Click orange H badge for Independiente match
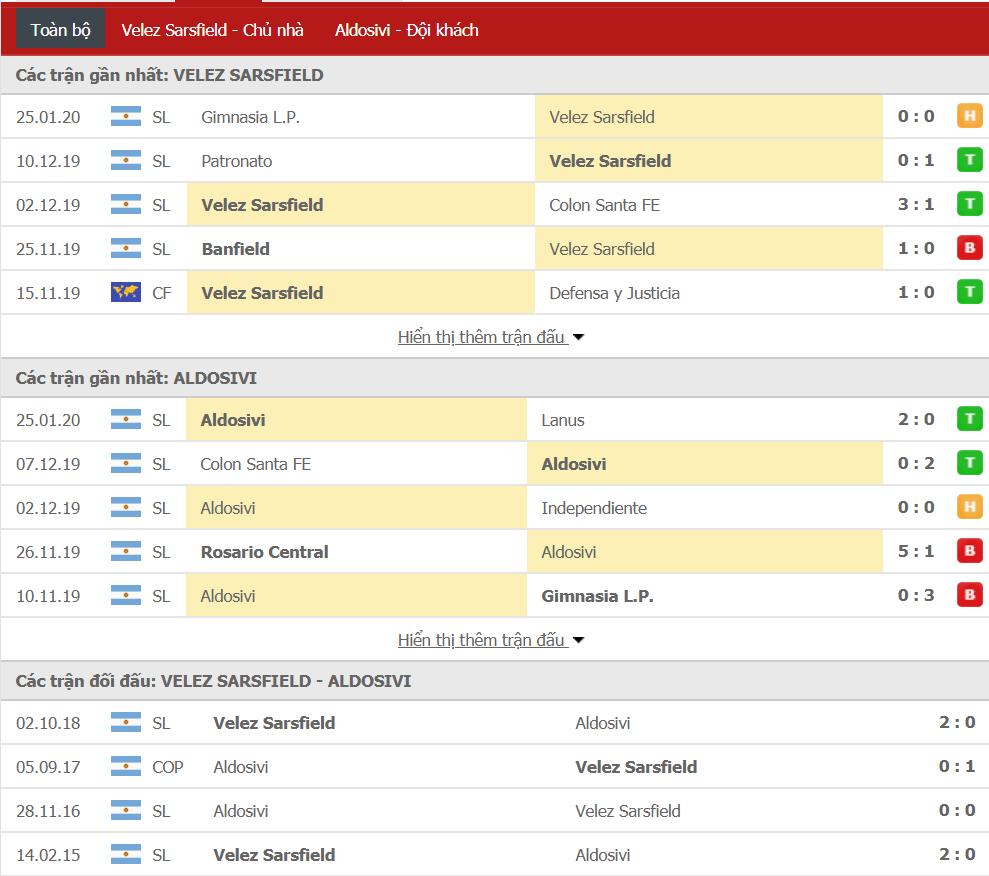The height and width of the screenshot is (876, 989). click(x=969, y=507)
